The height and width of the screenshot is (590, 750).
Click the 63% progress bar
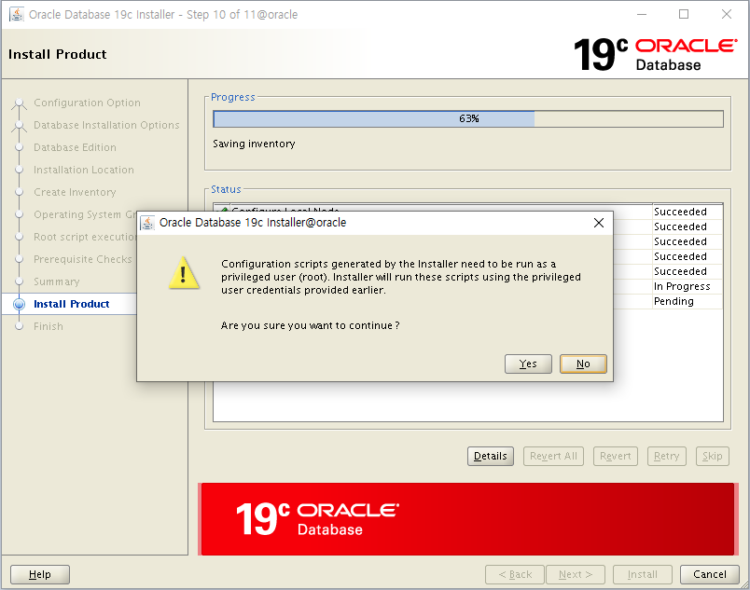pyautogui.click(x=468, y=119)
